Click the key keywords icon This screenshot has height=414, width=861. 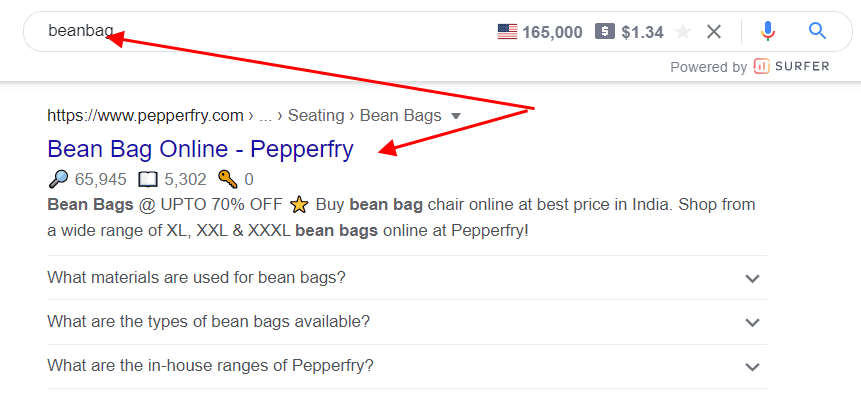point(227,180)
